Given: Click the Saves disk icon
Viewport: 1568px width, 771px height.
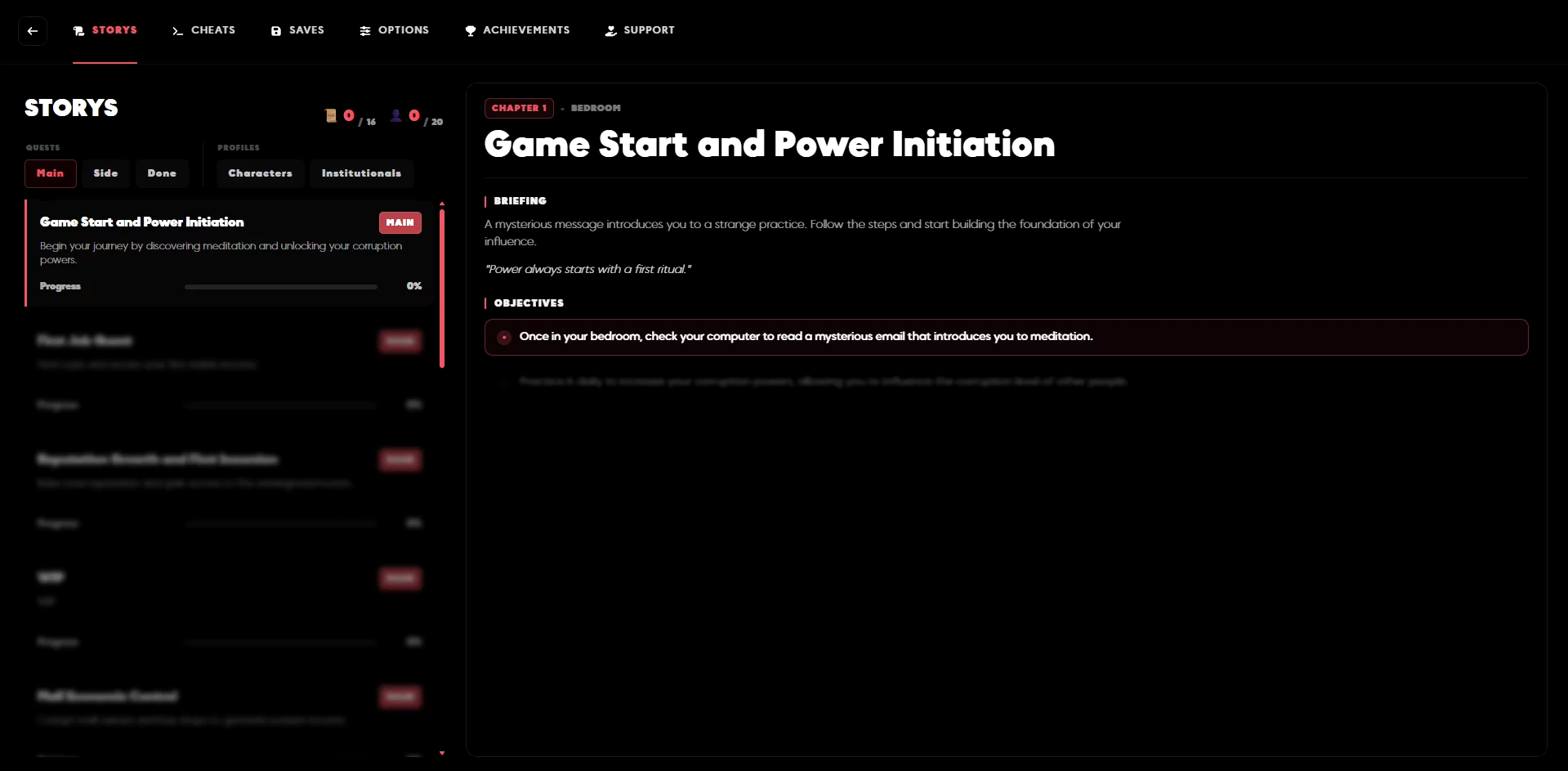Looking at the screenshot, I should coord(276,31).
